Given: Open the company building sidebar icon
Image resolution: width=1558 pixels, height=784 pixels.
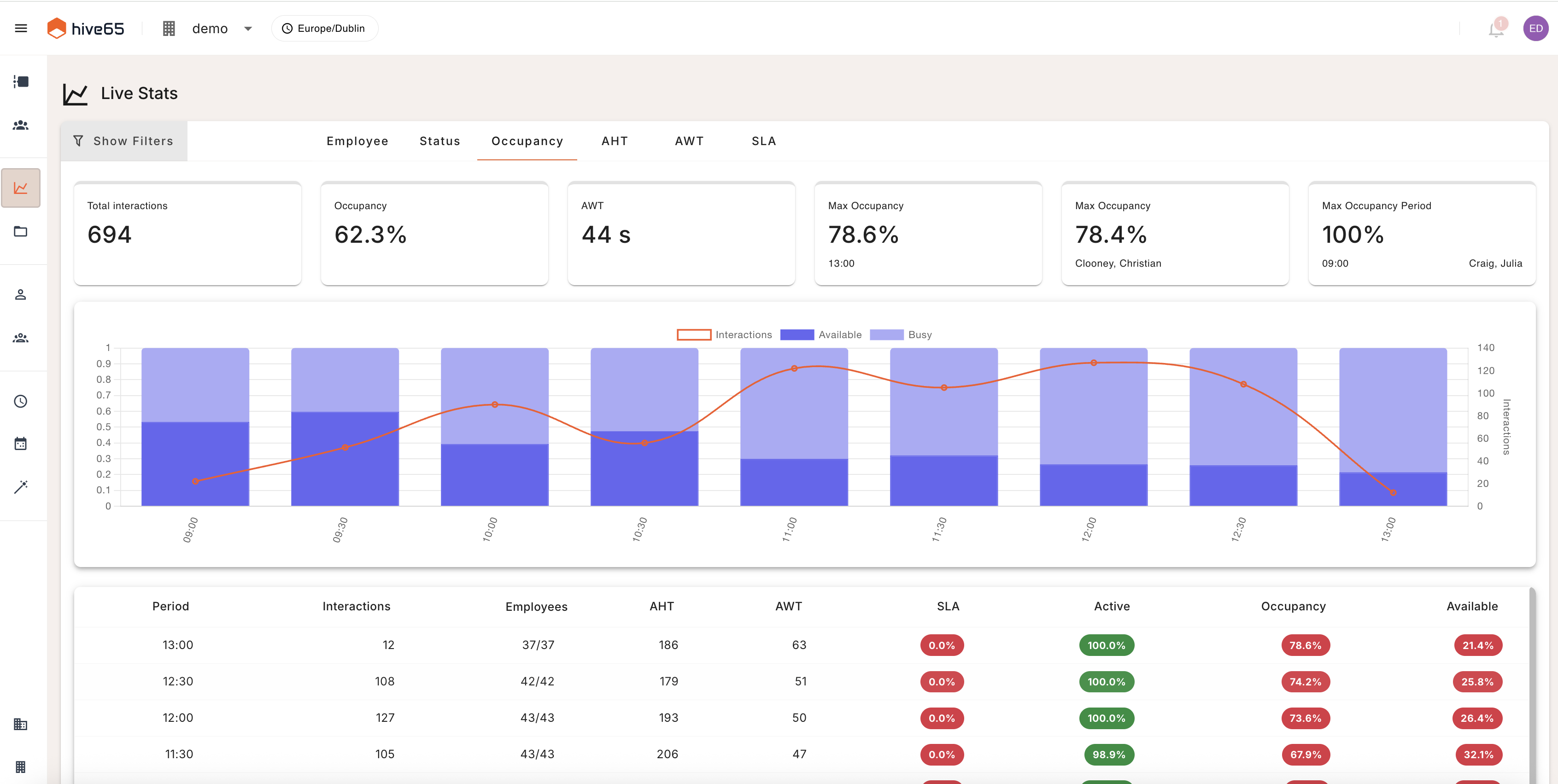Looking at the screenshot, I should tap(21, 724).
